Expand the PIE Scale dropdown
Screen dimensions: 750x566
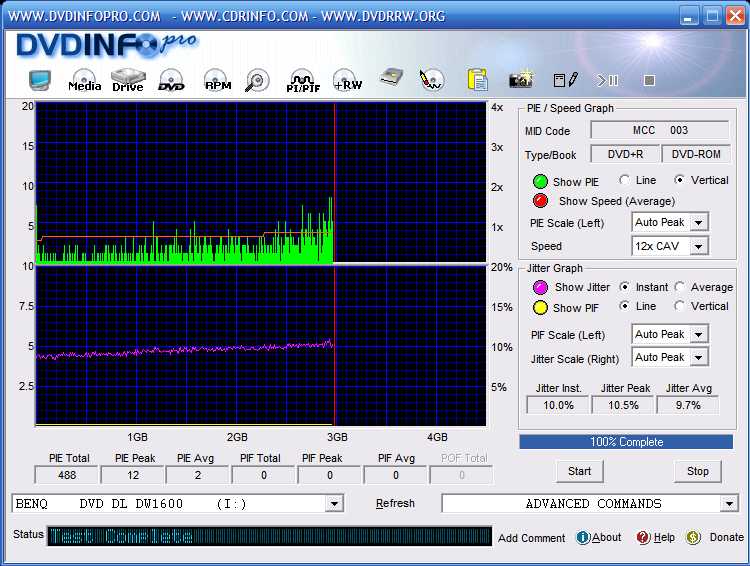point(698,222)
